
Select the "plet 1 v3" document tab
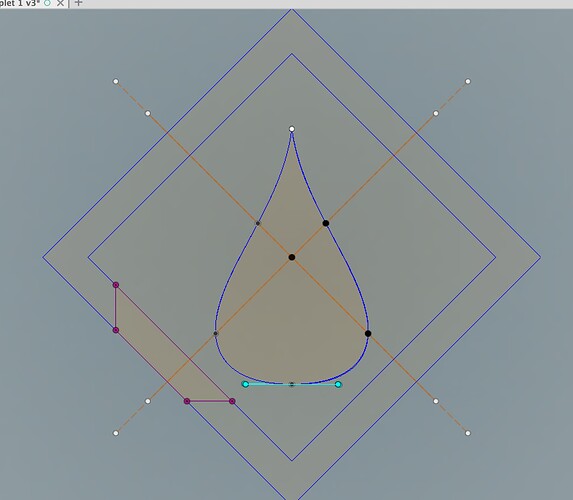(20, 3)
